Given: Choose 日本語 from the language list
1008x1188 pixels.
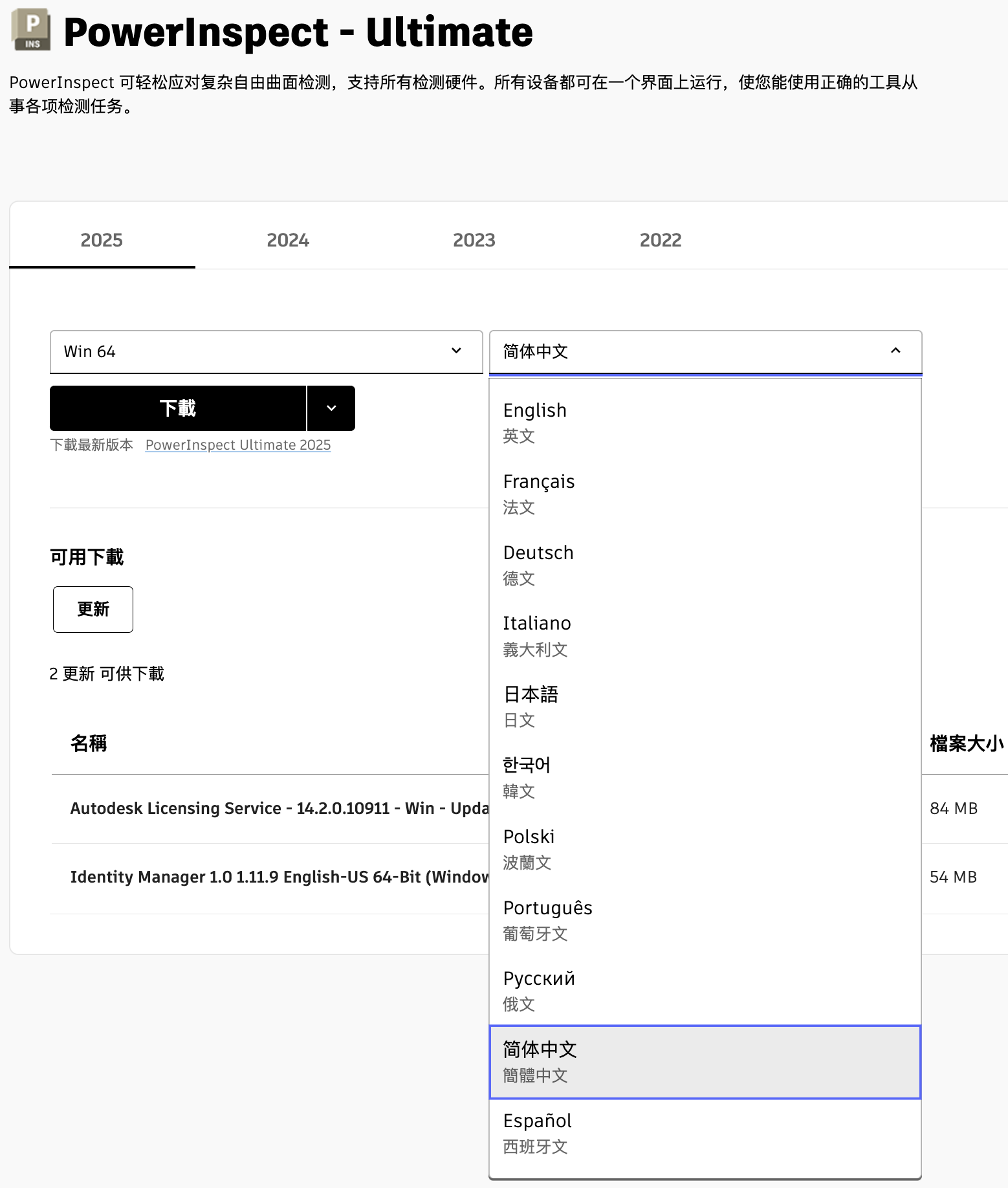Looking at the screenshot, I should tap(705, 707).
